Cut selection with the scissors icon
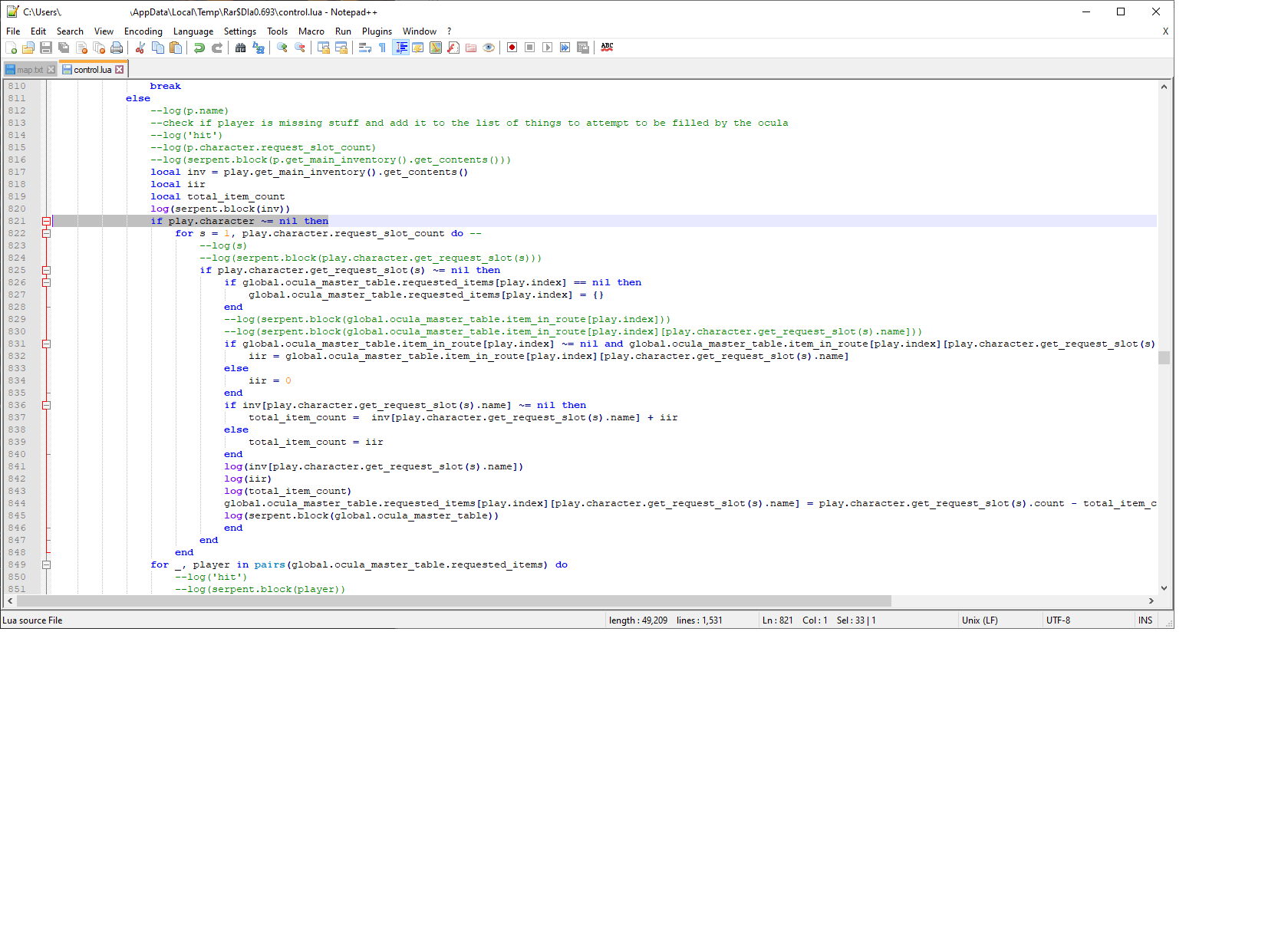Screen dimensions: 1288x928 [x=140, y=48]
